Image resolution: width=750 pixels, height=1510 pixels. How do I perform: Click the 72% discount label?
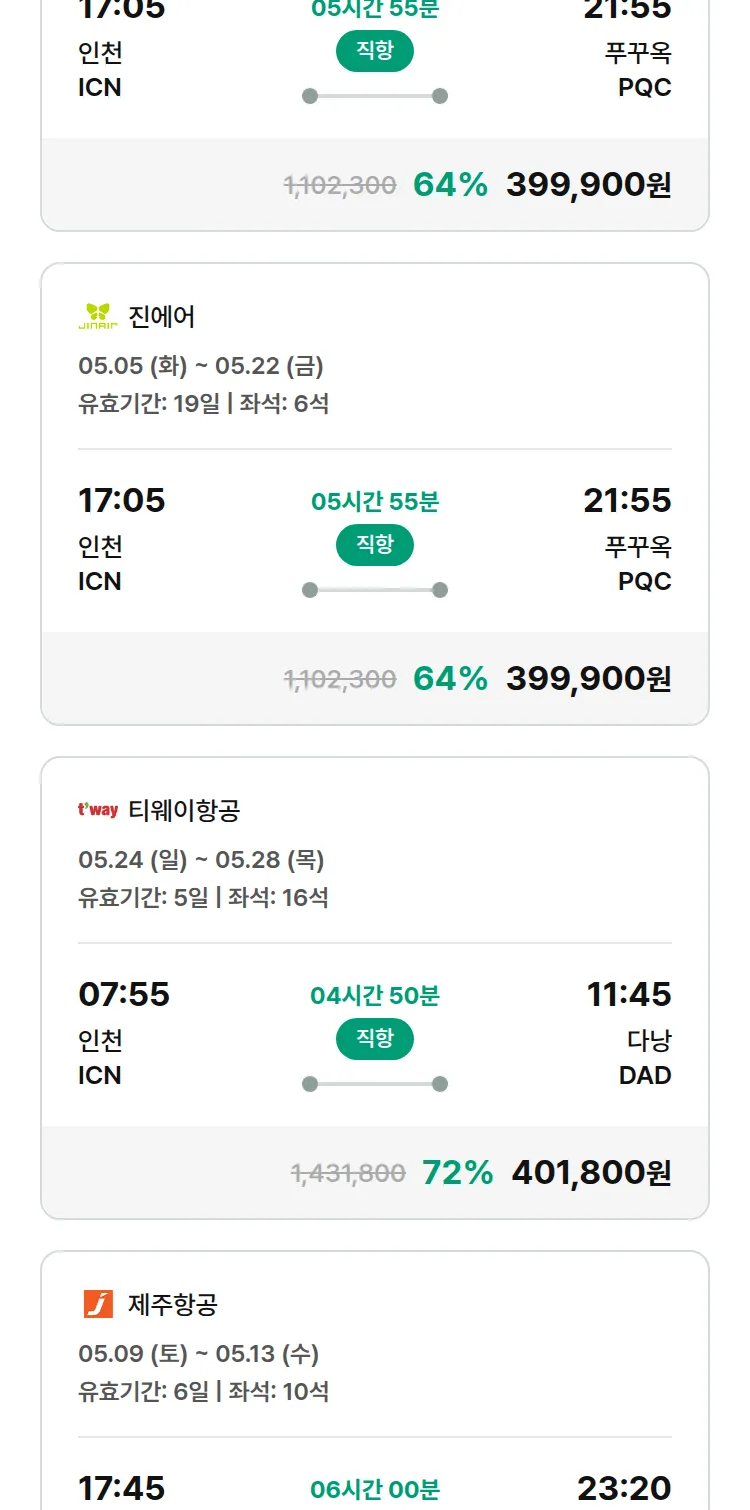(x=457, y=1172)
